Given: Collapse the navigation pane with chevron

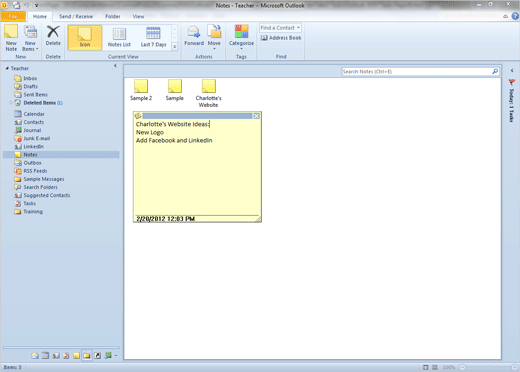Looking at the screenshot, I should pyautogui.click(x=115, y=66).
